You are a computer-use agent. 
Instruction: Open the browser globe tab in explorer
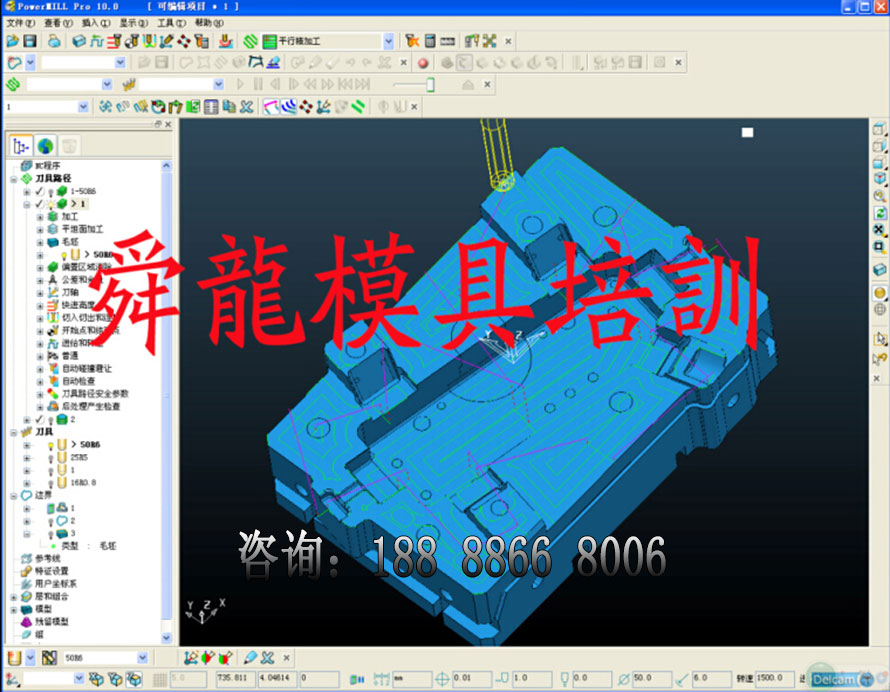tap(45, 146)
